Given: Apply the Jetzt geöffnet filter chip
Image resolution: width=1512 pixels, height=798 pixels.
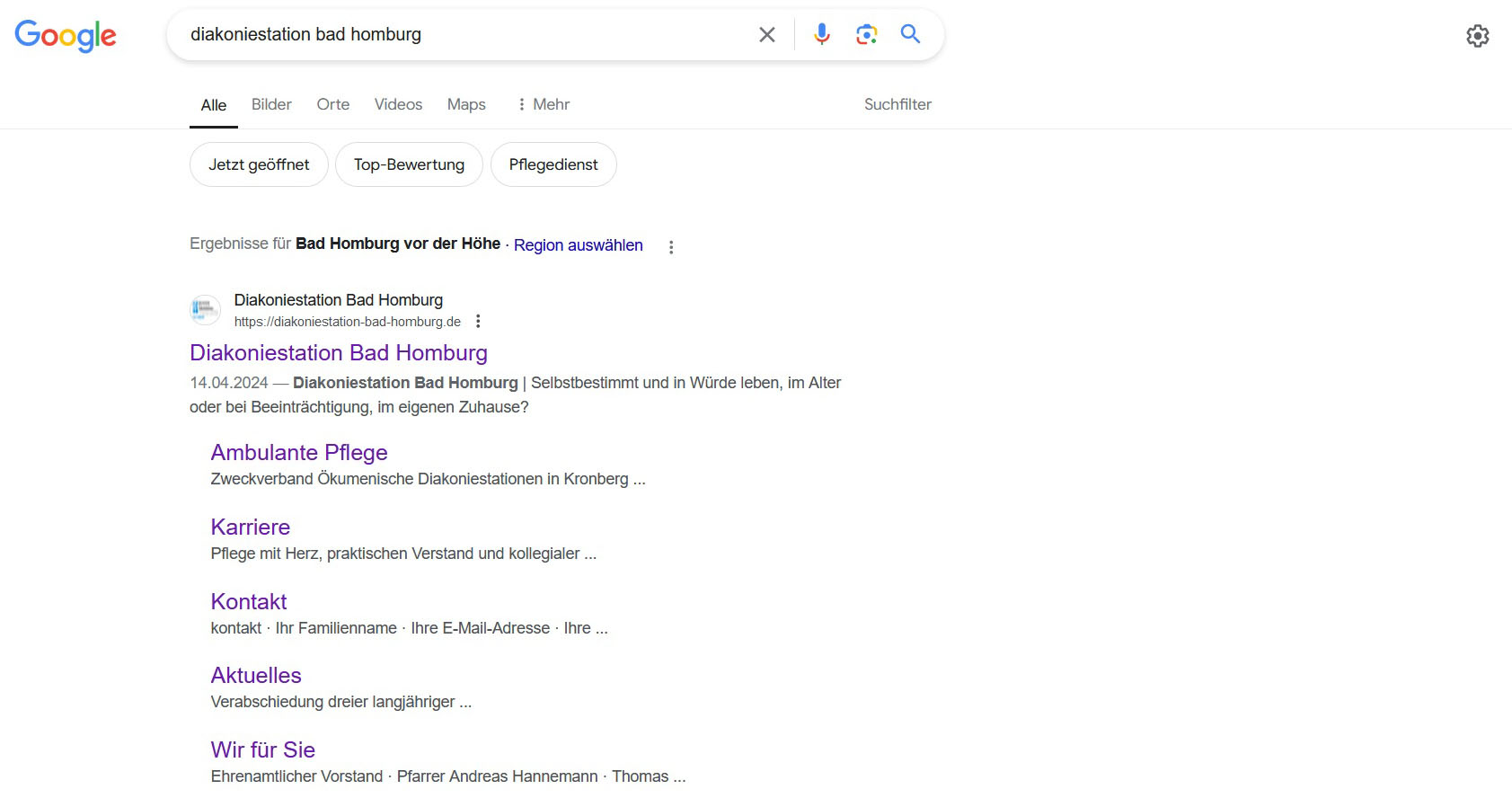Looking at the screenshot, I should (x=259, y=164).
